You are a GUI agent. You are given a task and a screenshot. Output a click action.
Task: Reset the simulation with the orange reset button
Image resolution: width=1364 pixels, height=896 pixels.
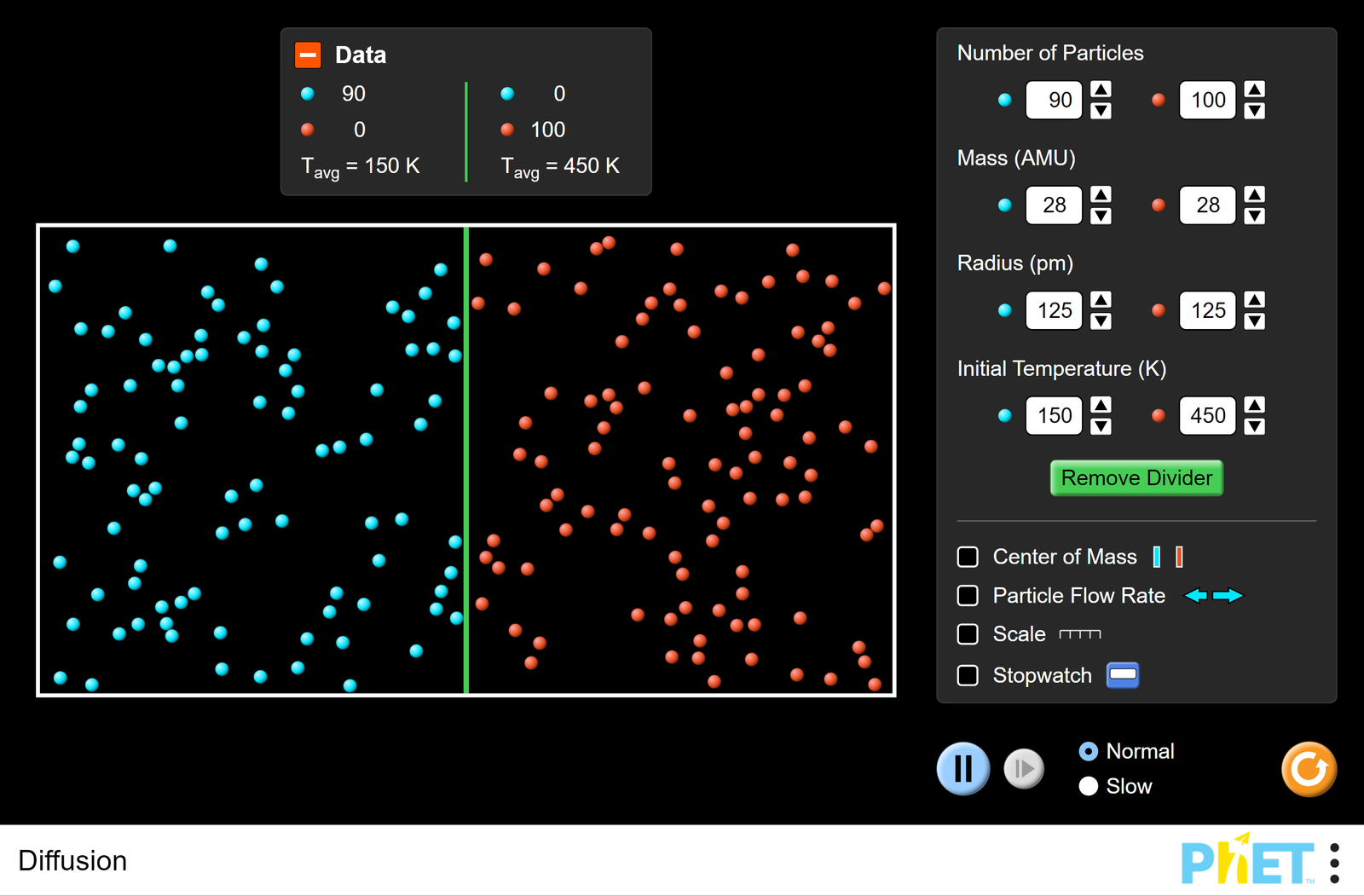click(1308, 768)
